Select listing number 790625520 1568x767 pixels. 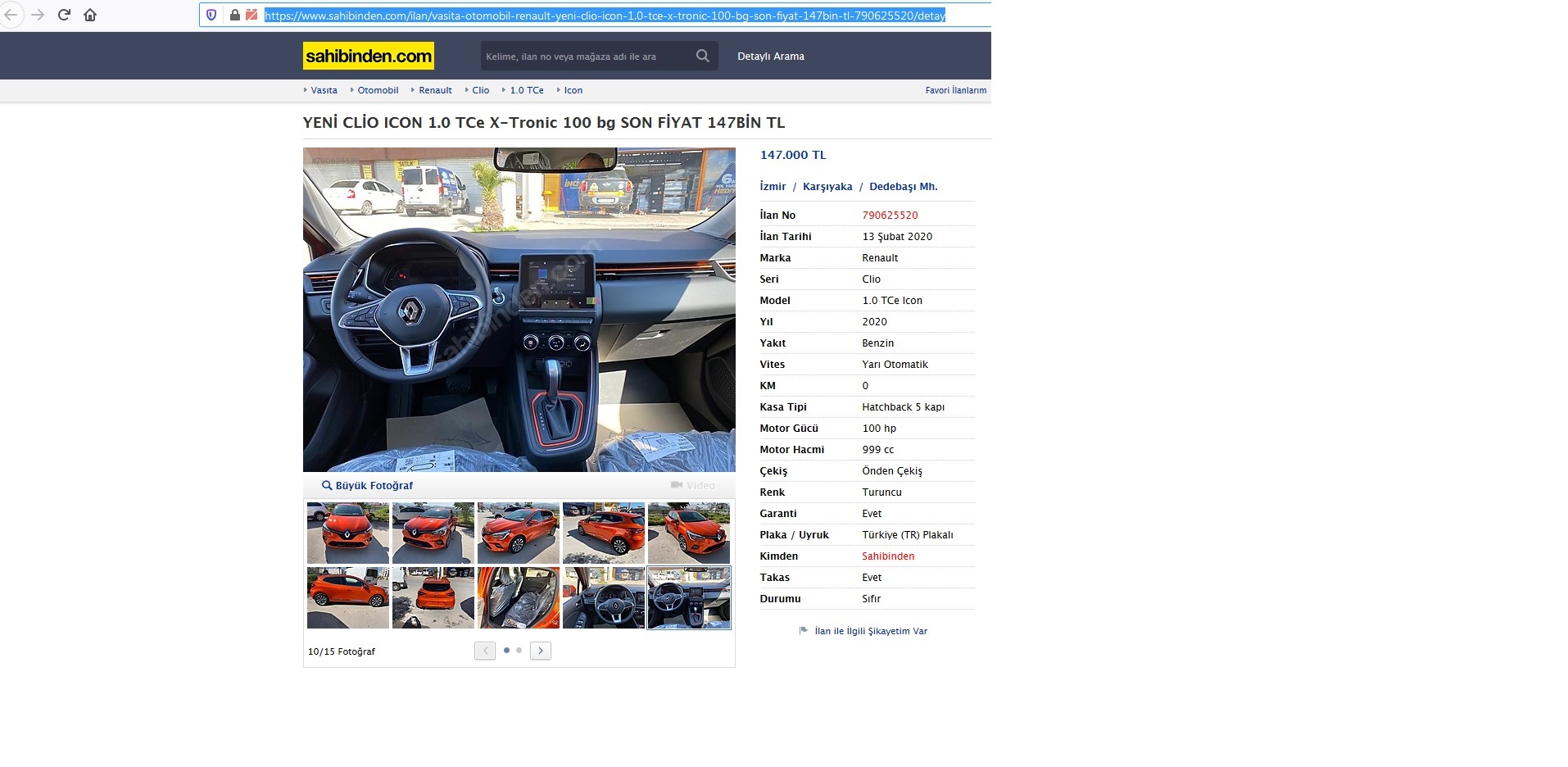(890, 216)
